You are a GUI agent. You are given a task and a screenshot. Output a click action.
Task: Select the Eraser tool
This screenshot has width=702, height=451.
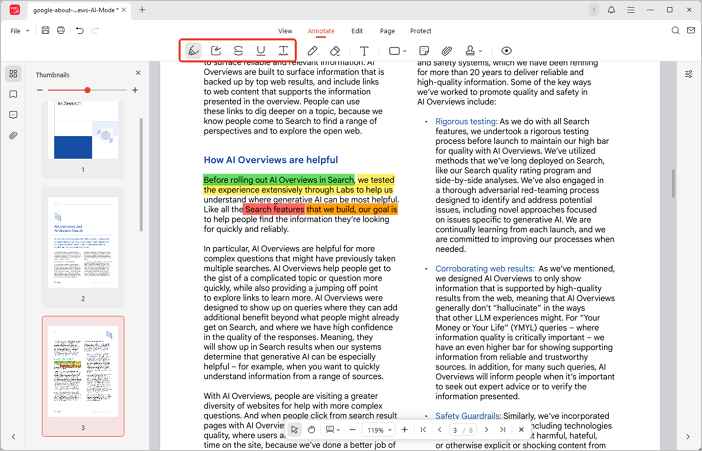coord(335,51)
